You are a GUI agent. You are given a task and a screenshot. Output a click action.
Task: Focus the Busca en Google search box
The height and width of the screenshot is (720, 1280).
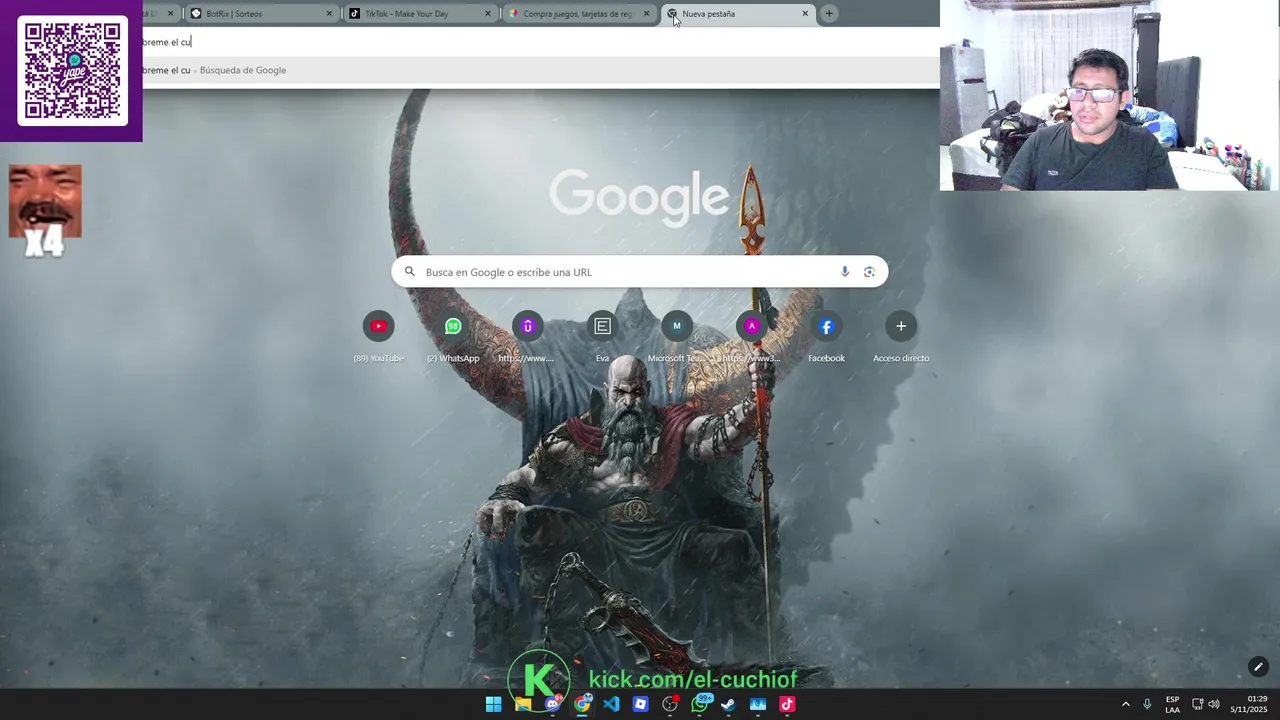640,272
